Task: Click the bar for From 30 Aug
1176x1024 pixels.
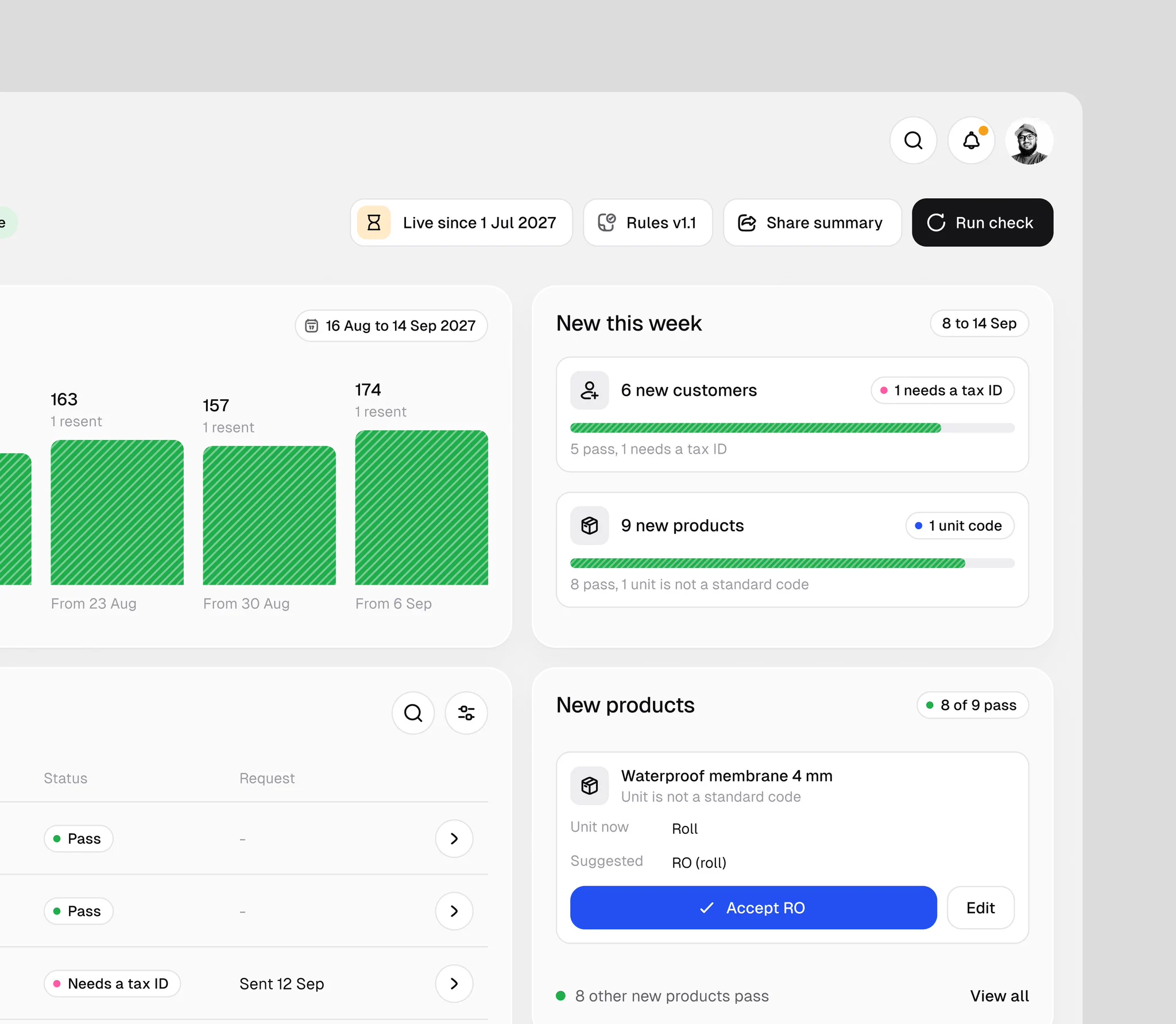Action: (269, 515)
